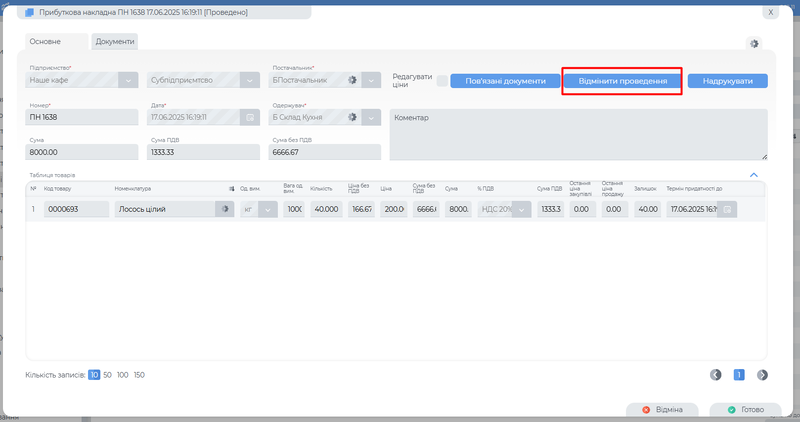Open calendar for Термін придатності date
Image resolution: width=800 pixels, height=422 pixels.
point(728,209)
